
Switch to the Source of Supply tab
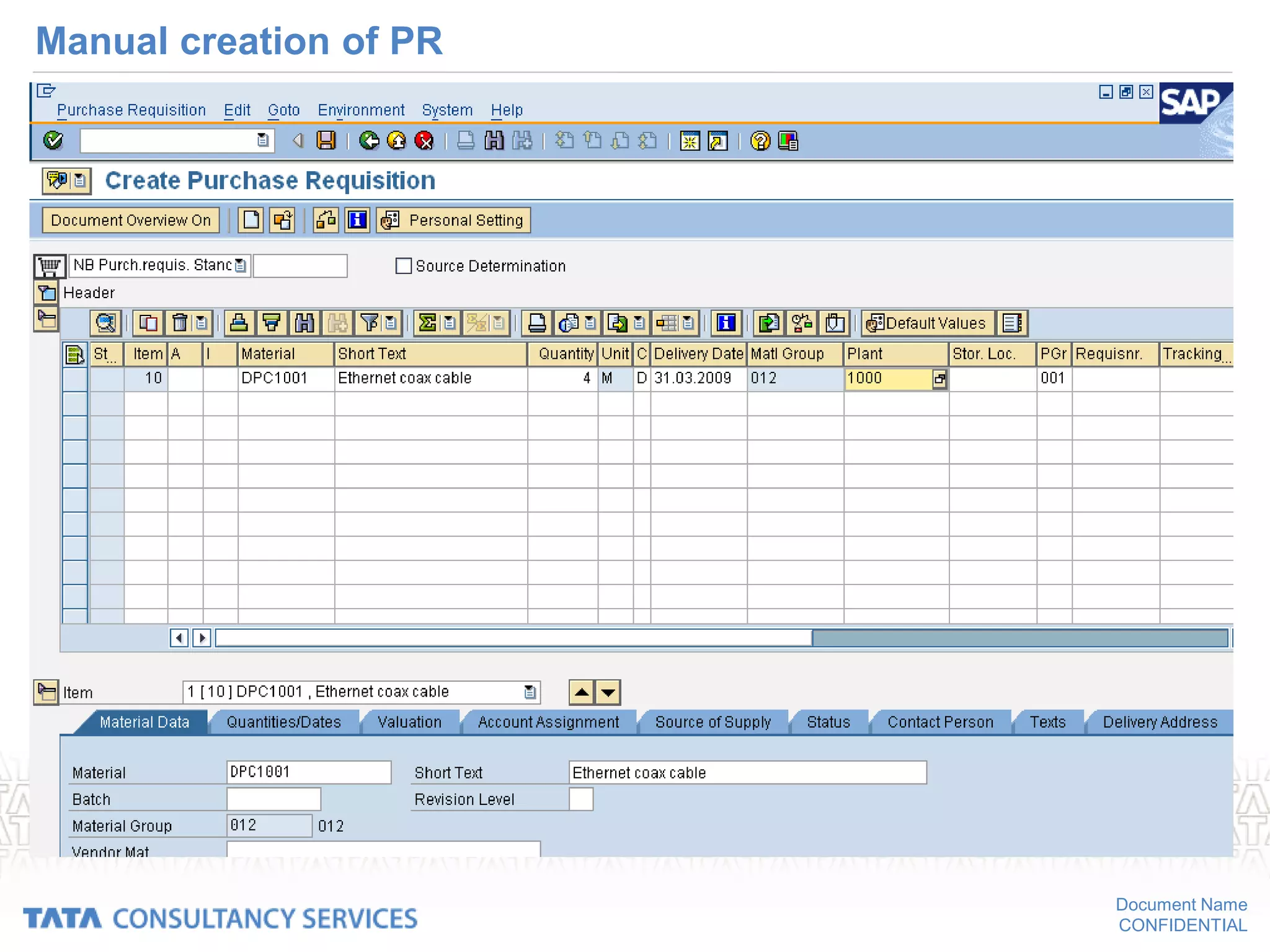pos(713,723)
